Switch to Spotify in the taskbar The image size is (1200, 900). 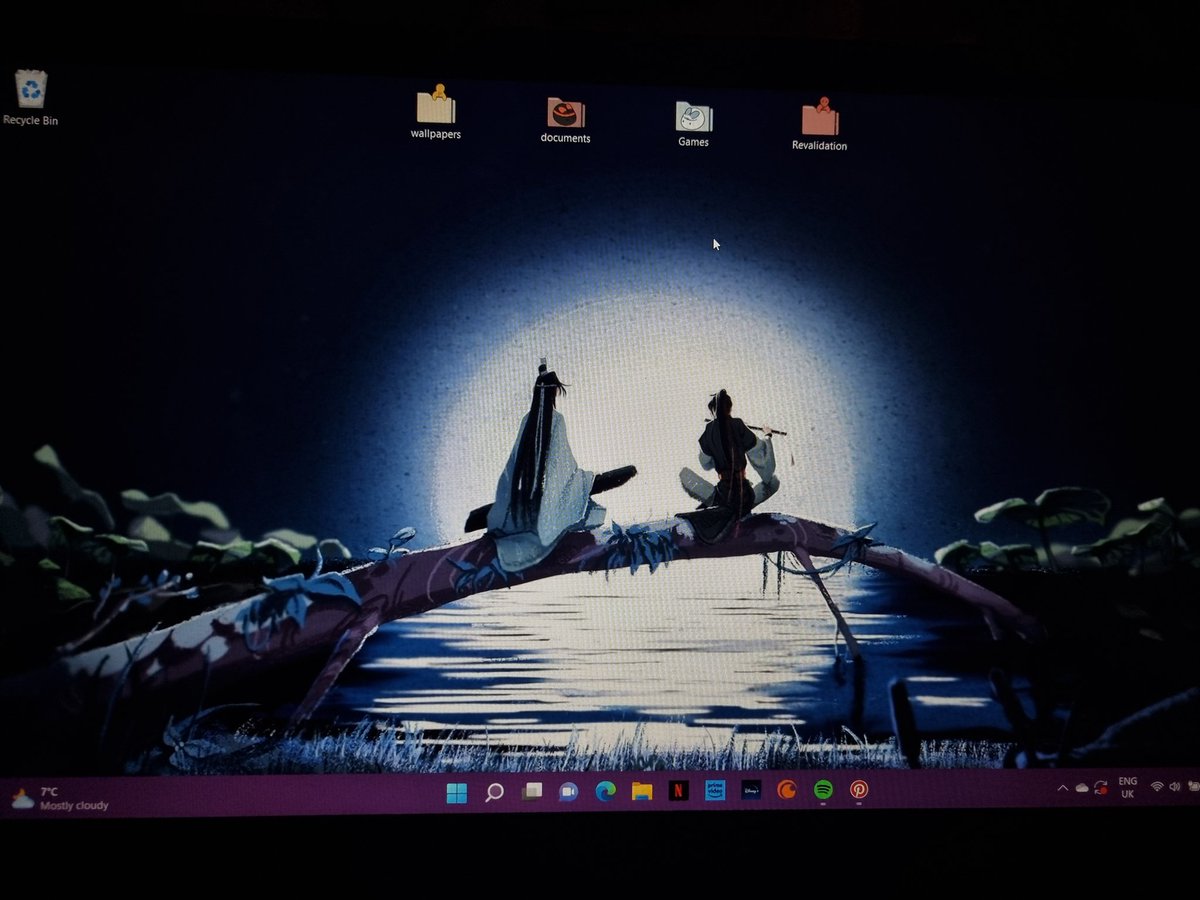click(823, 790)
